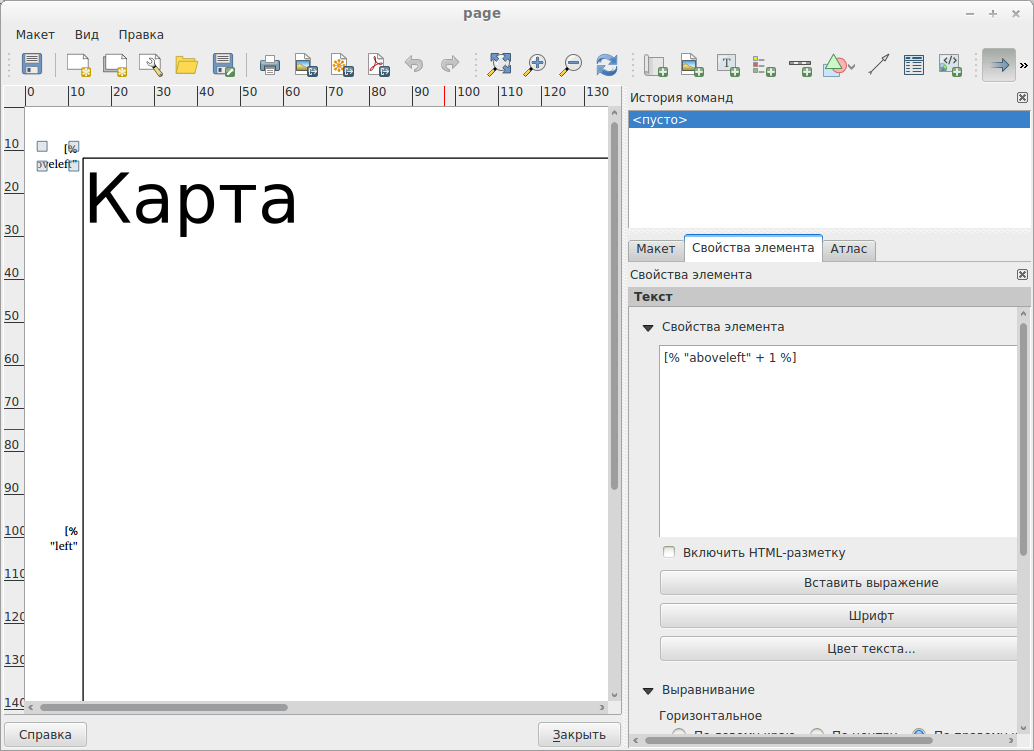Enable "Включить HTML-разметку"

pos(668,552)
